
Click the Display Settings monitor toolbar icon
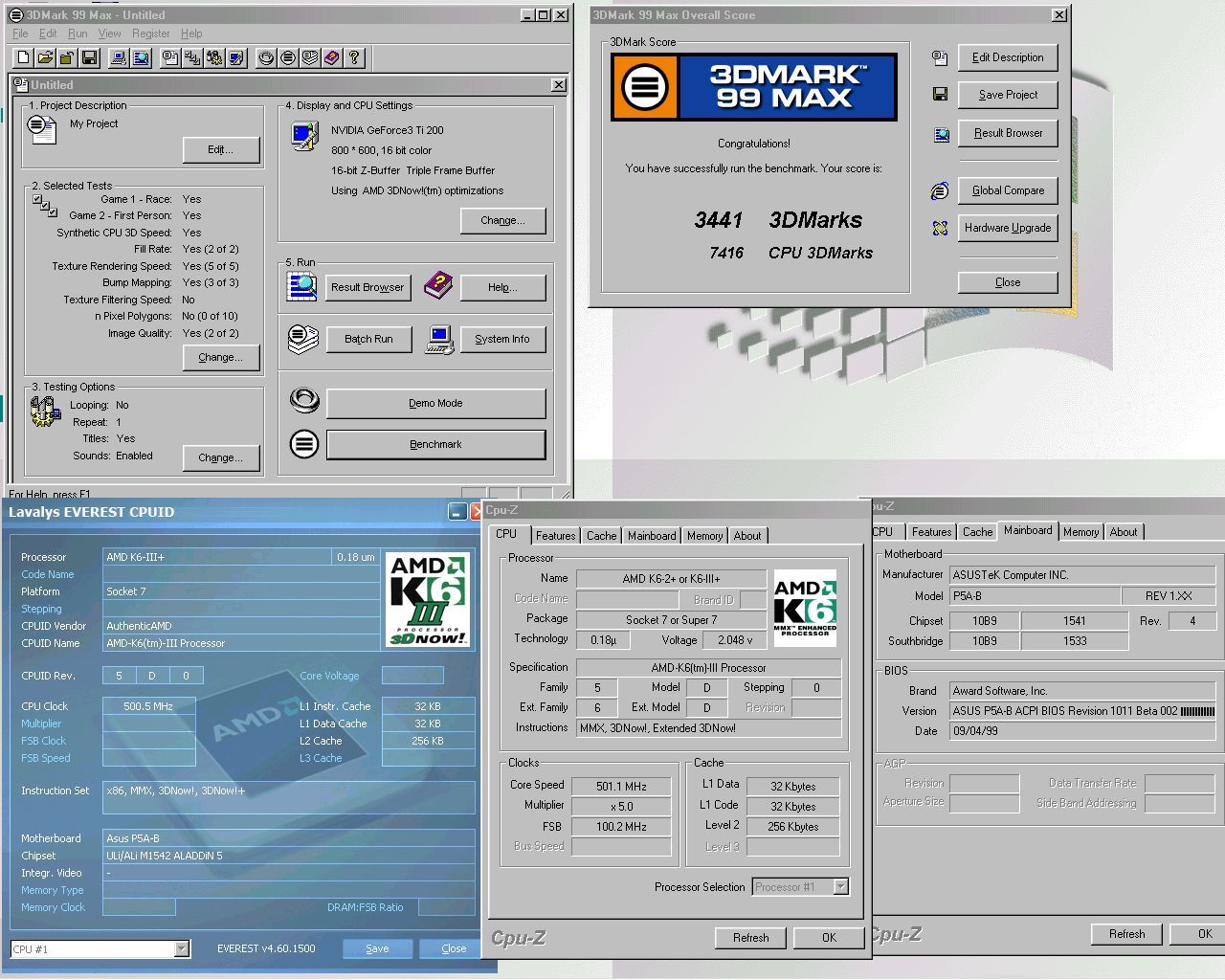point(236,57)
